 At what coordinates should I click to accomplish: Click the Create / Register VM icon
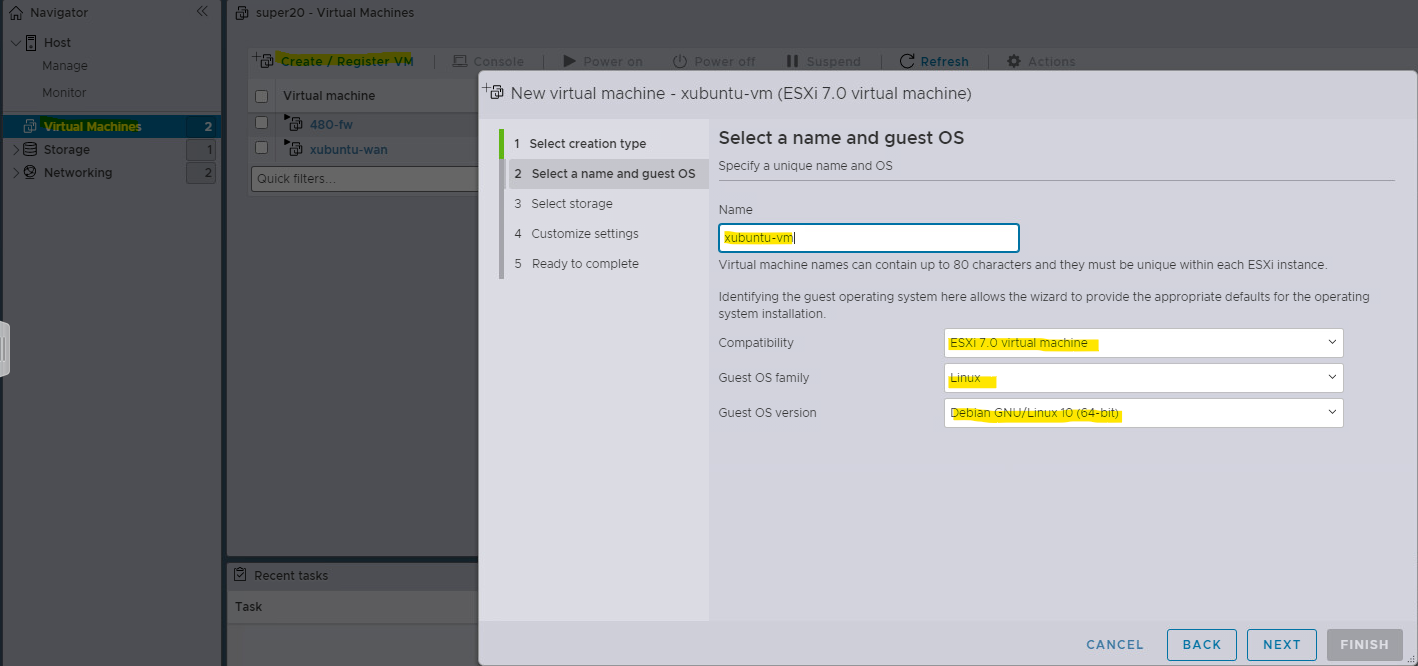pos(262,61)
